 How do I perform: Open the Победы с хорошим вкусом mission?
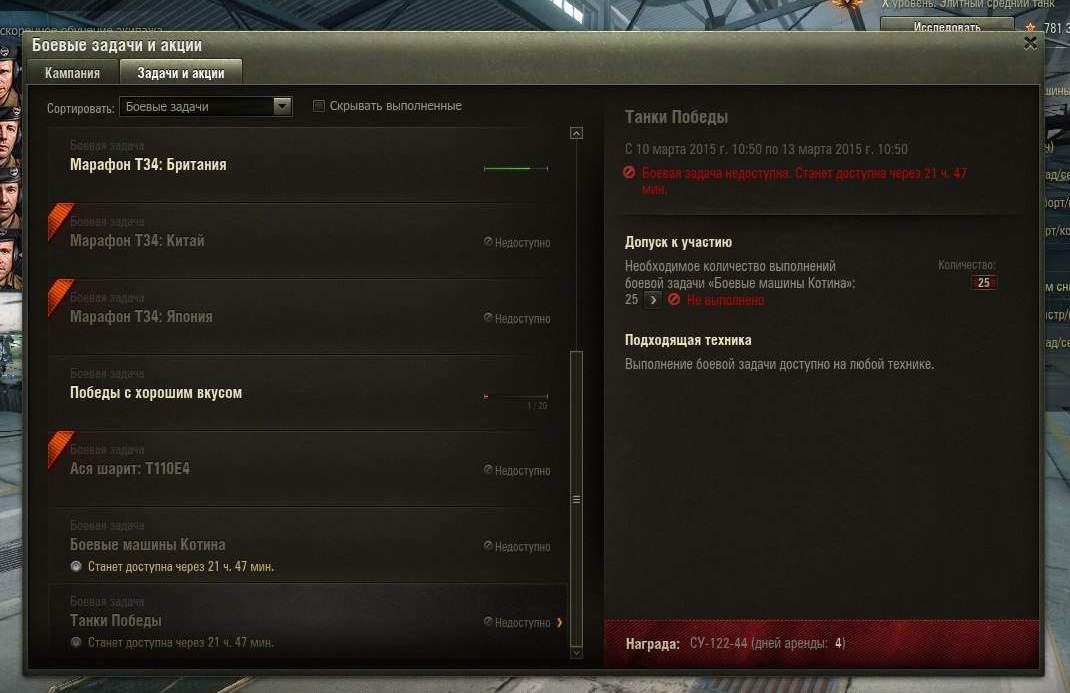click(x=308, y=392)
